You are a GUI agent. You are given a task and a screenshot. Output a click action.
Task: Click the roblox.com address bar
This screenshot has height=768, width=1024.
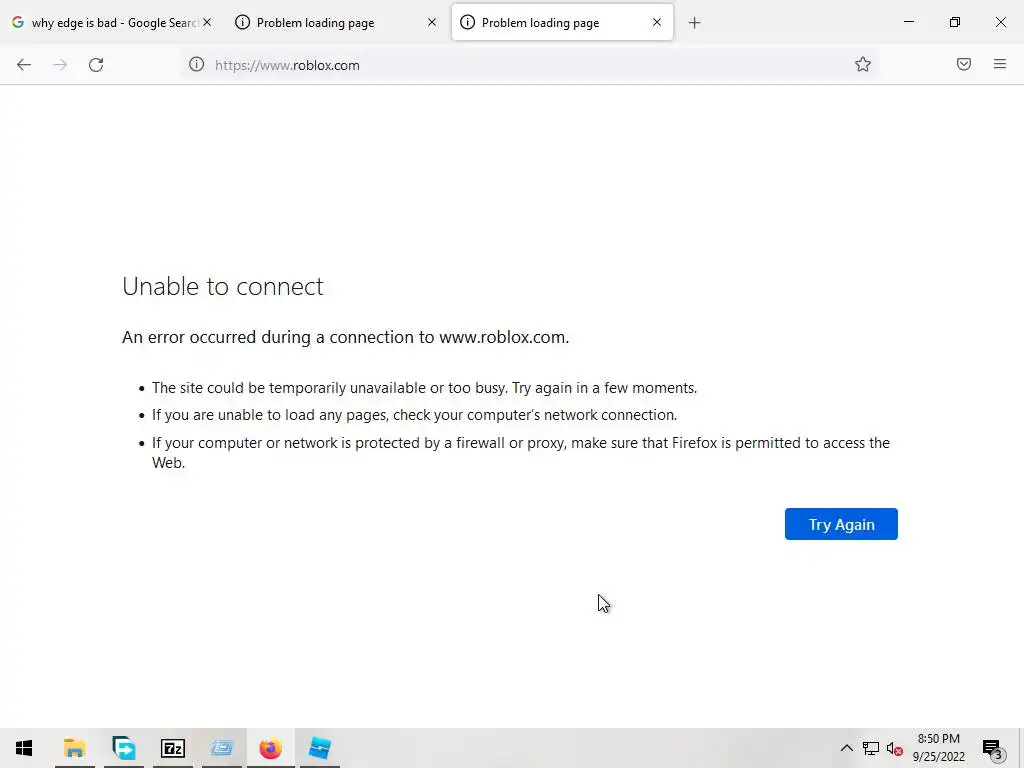529,65
